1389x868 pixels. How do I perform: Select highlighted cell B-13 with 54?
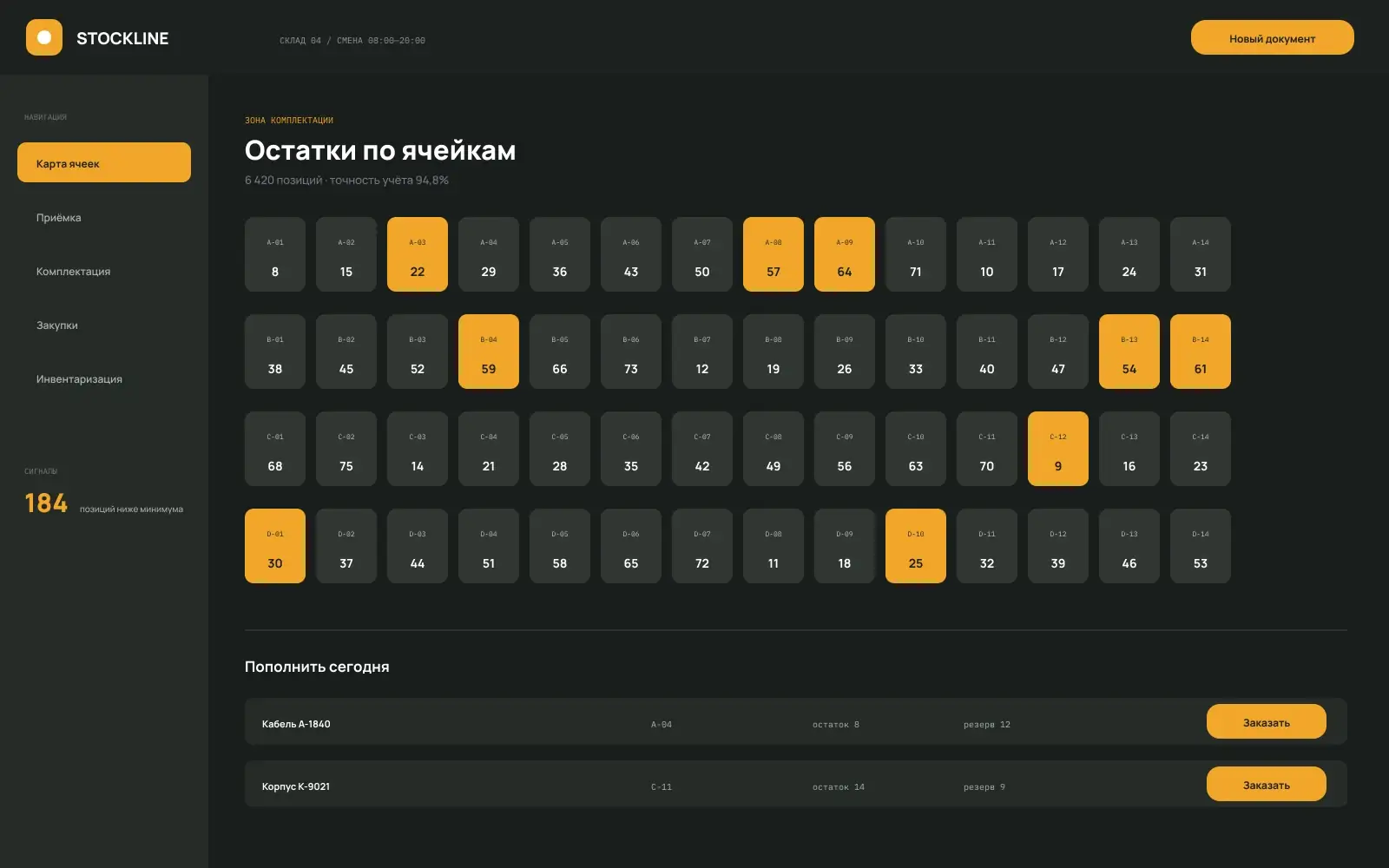(1129, 352)
